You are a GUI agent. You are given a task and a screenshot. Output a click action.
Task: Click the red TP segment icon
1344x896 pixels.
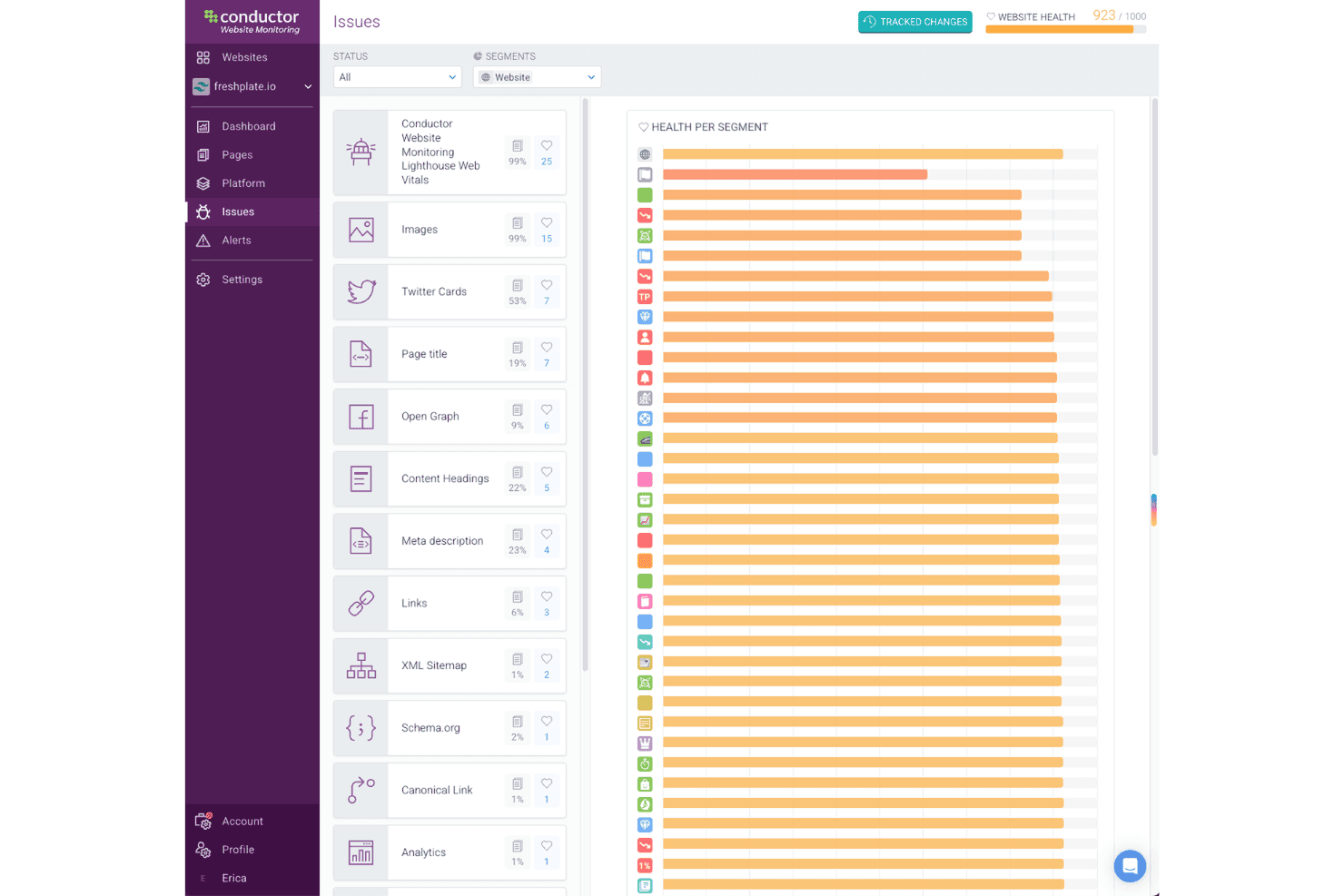tap(645, 297)
